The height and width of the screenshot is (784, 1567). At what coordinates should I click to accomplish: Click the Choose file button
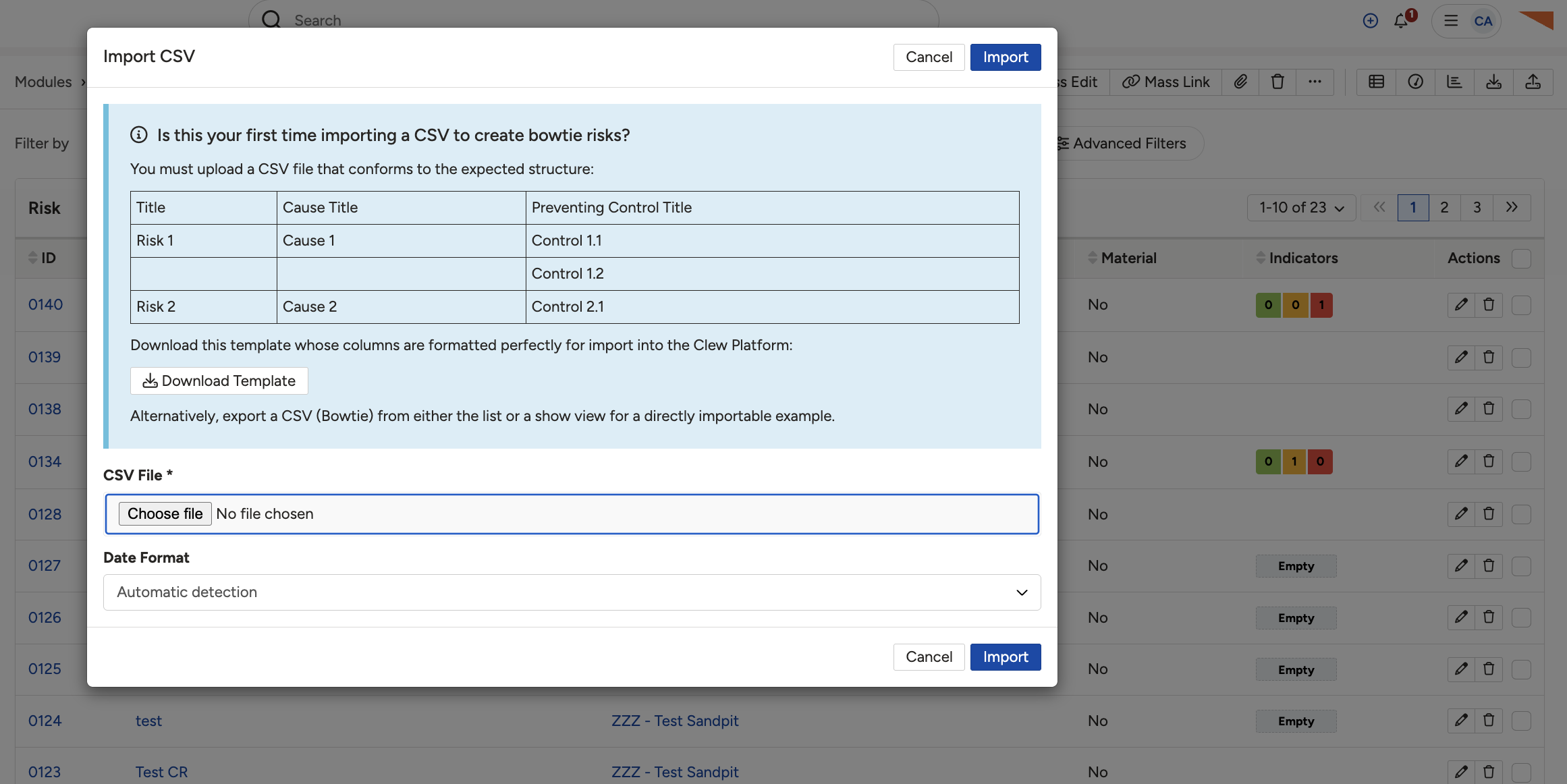click(165, 514)
